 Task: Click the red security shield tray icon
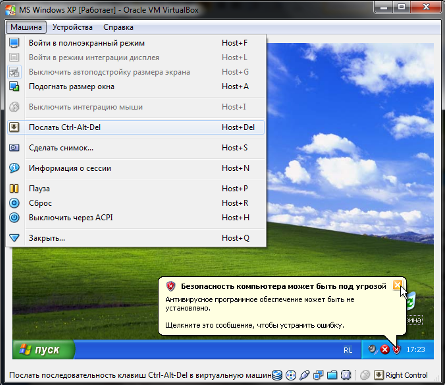[396, 350]
